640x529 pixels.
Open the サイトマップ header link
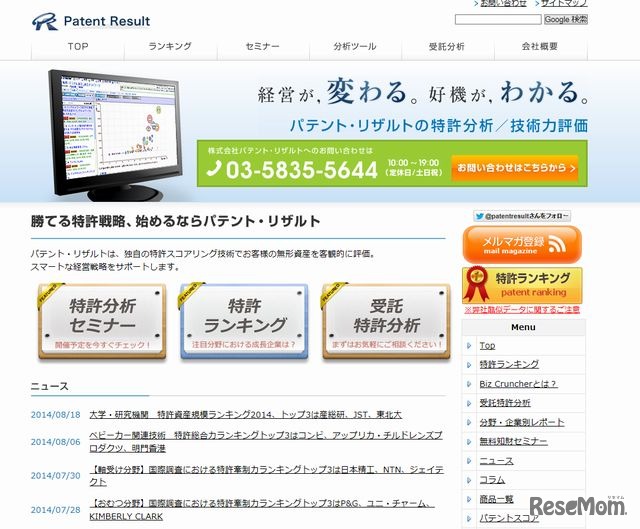click(x=564, y=3)
